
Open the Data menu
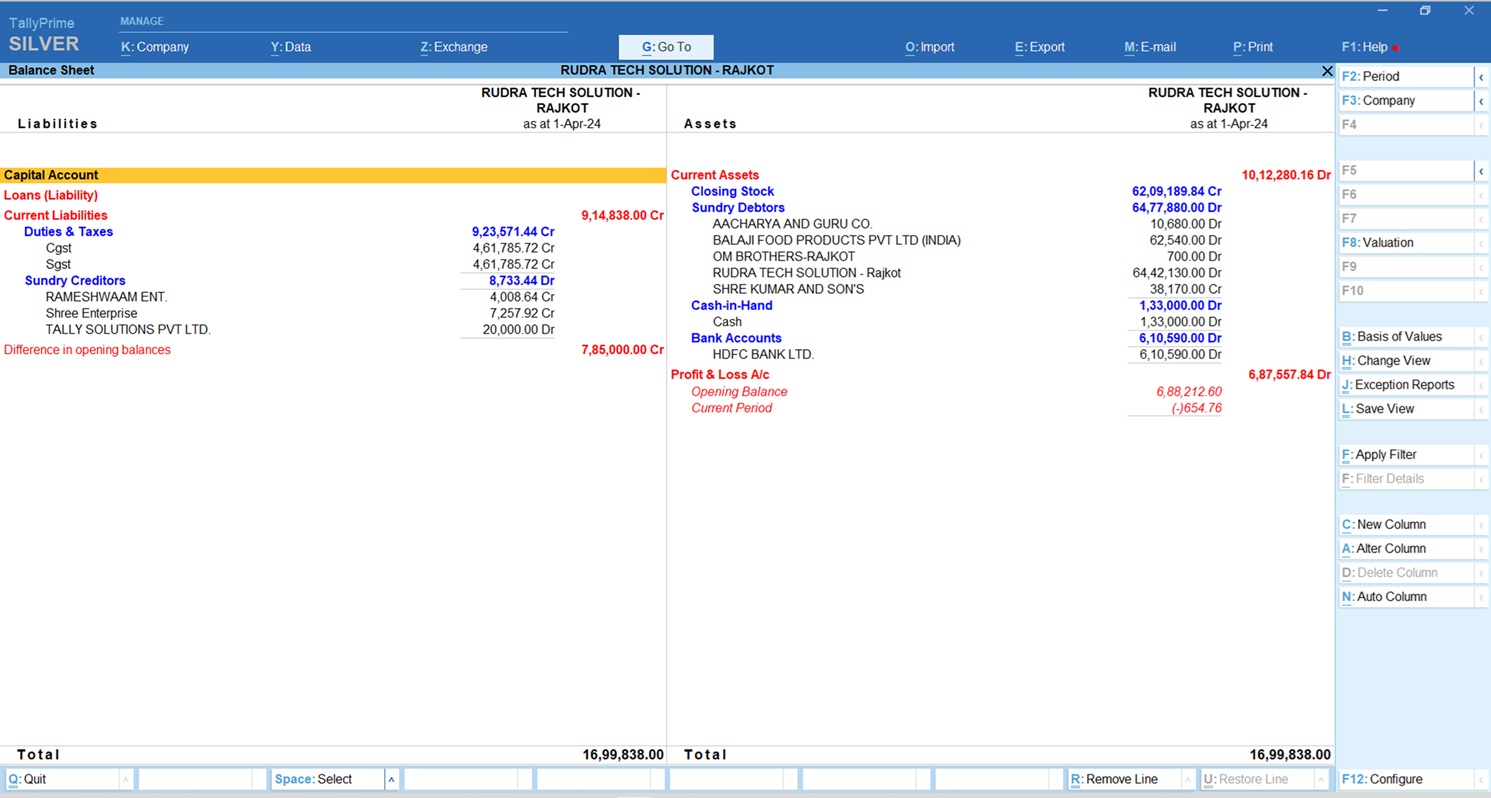[291, 47]
